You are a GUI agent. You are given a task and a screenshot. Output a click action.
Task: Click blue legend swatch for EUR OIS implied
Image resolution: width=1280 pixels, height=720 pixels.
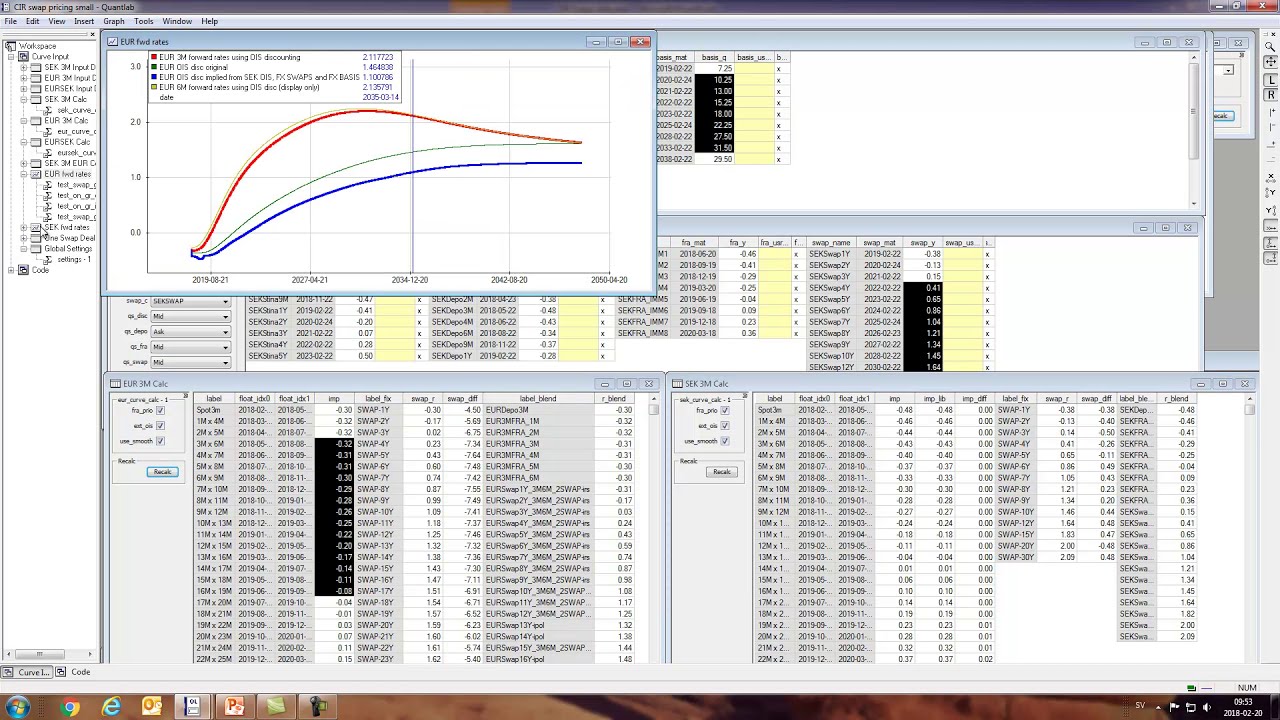154,77
